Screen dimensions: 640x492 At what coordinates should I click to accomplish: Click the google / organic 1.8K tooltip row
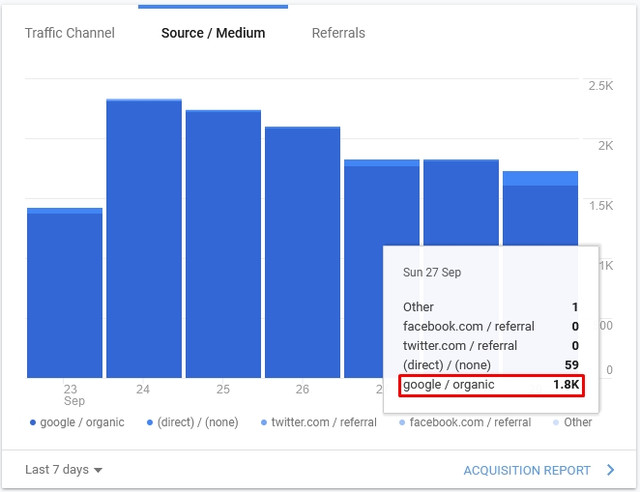coord(491,385)
